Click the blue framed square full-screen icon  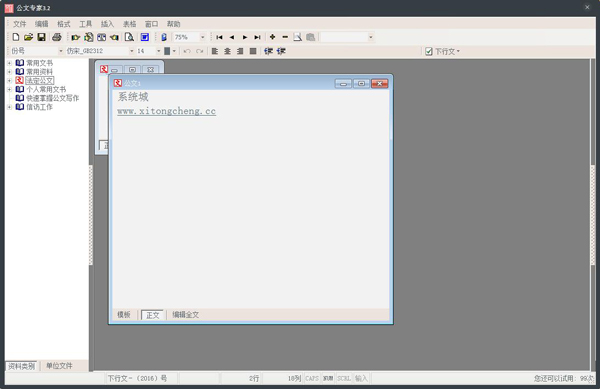pos(145,37)
